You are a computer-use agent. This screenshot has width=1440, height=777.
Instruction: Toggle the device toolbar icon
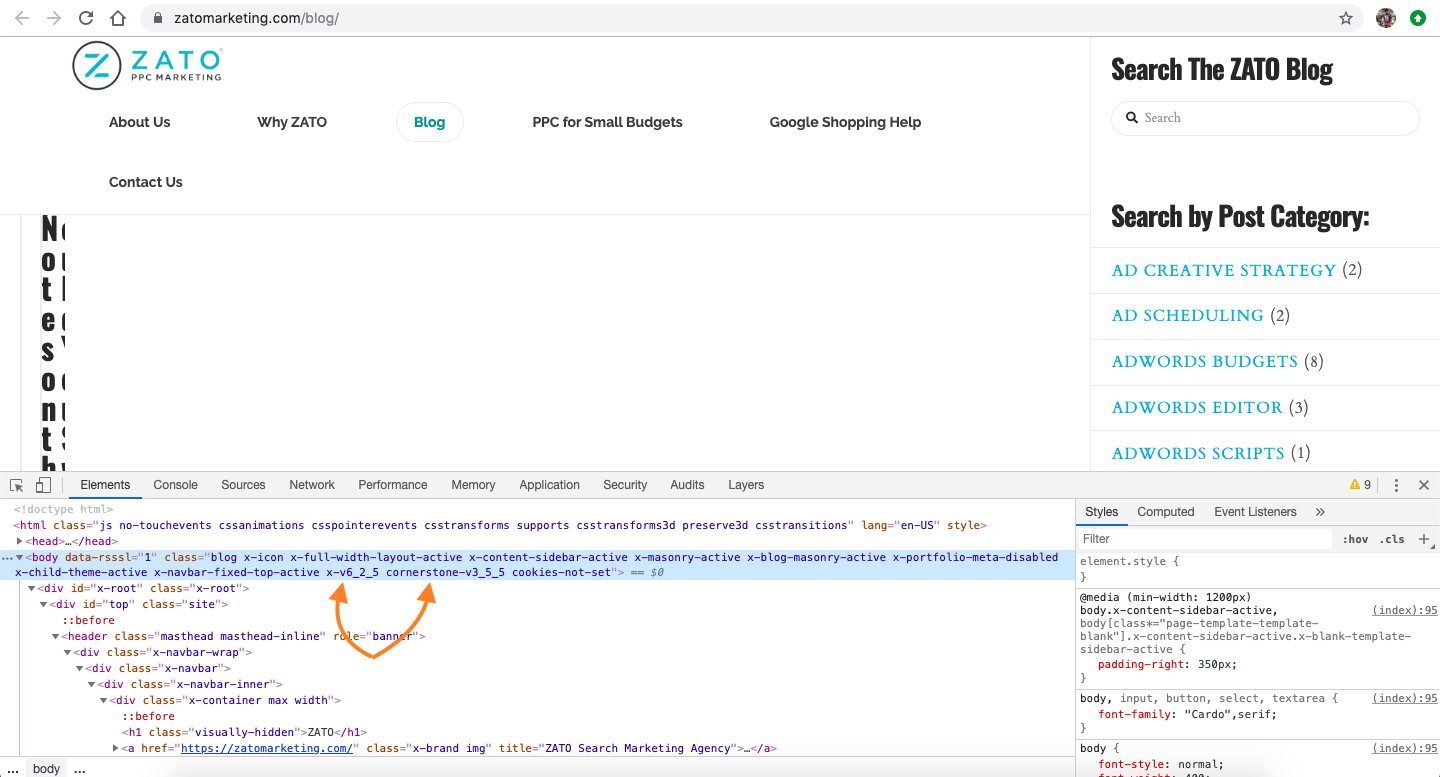tap(43, 485)
